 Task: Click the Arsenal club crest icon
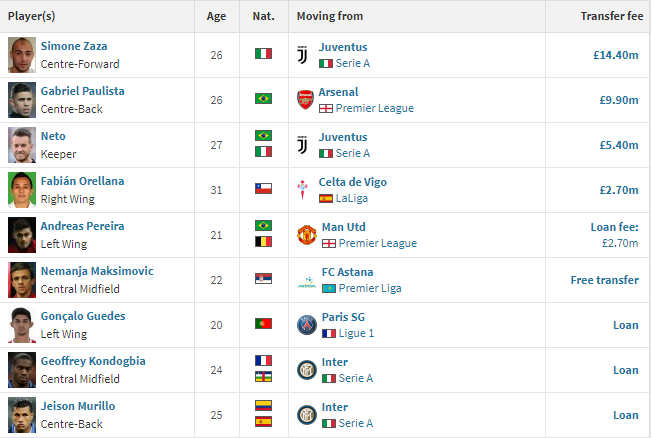click(305, 100)
